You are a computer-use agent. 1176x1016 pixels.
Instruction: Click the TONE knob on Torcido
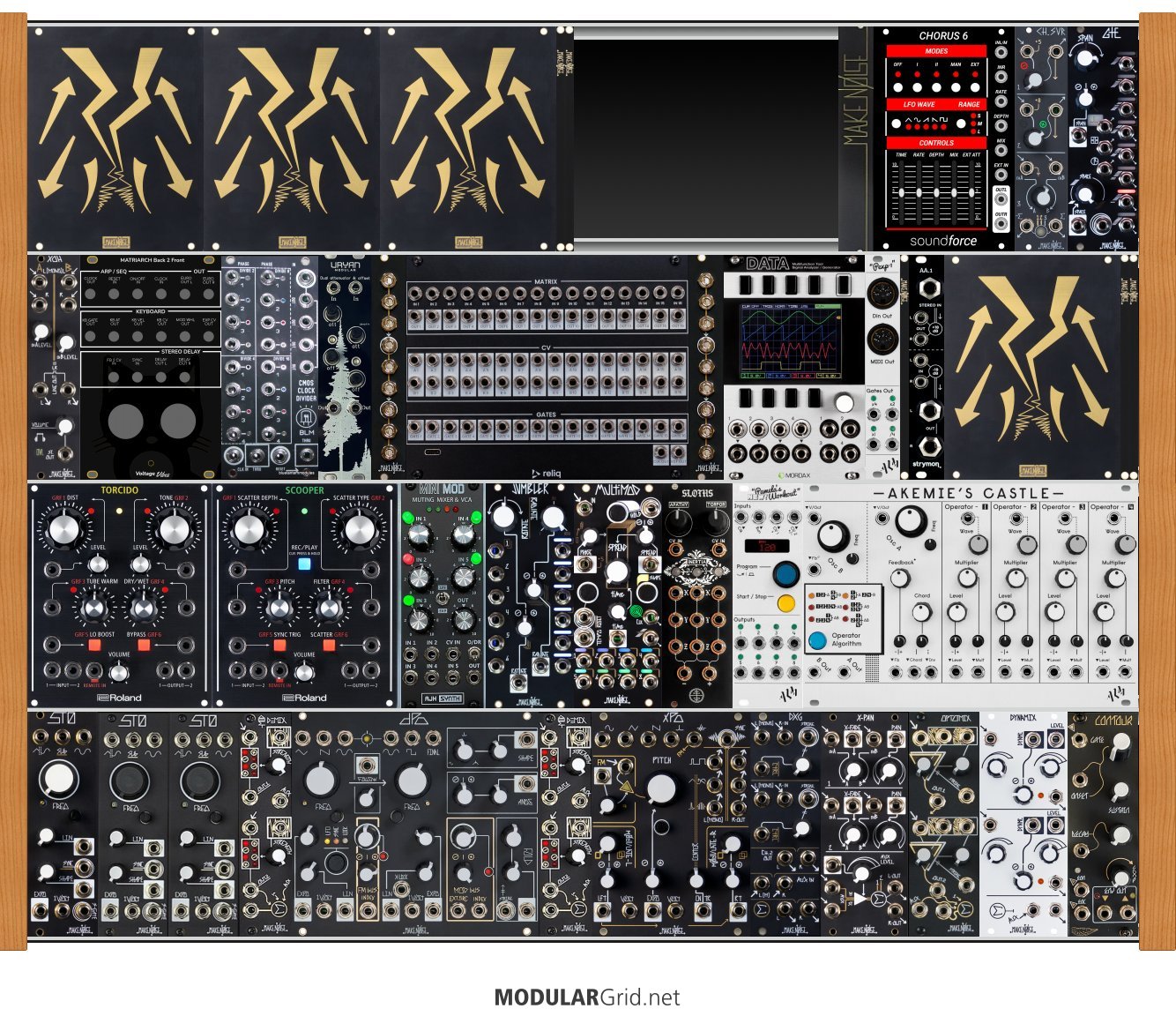[x=174, y=529]
